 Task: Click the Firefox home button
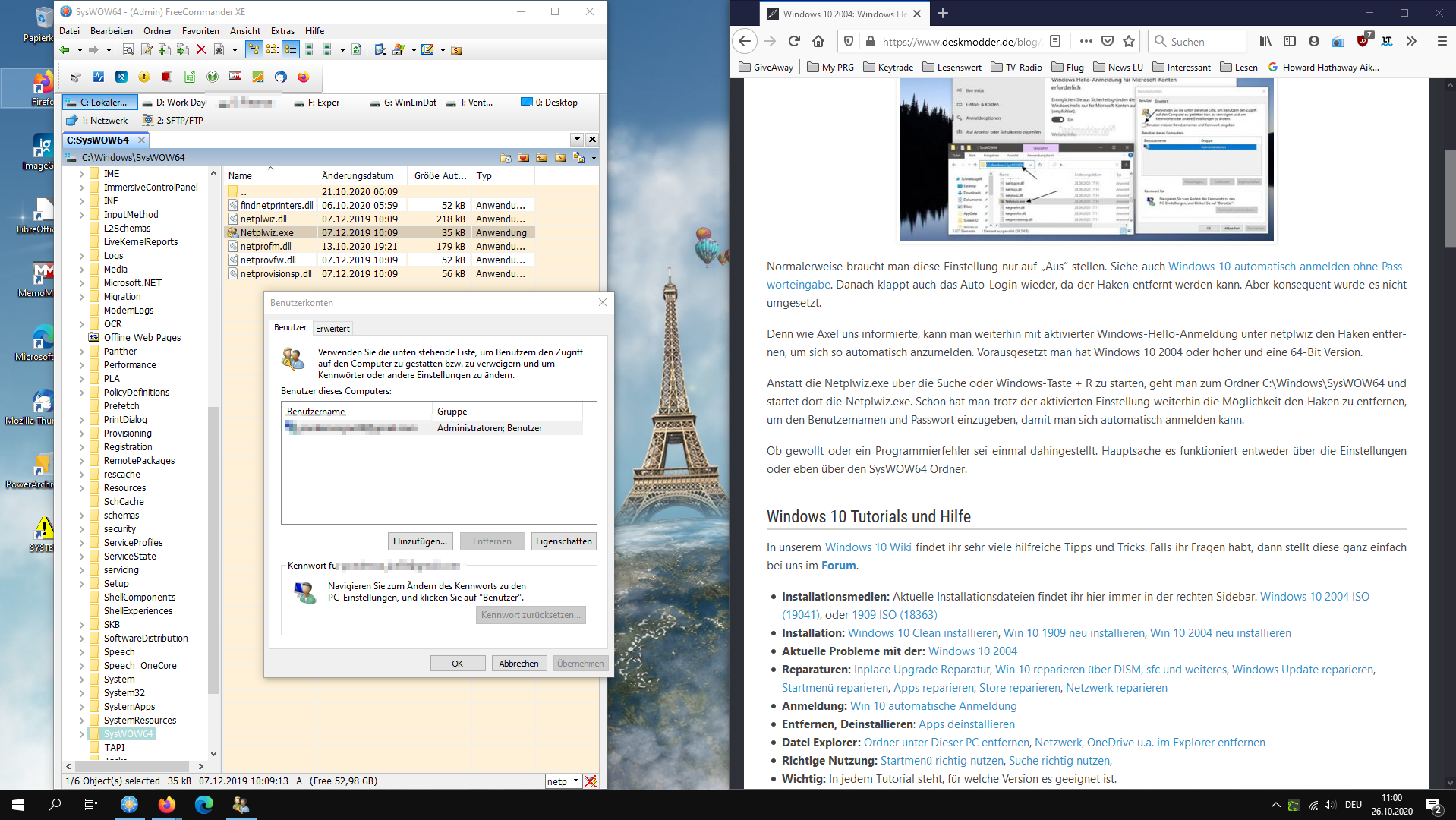click(x=818, y=42)
